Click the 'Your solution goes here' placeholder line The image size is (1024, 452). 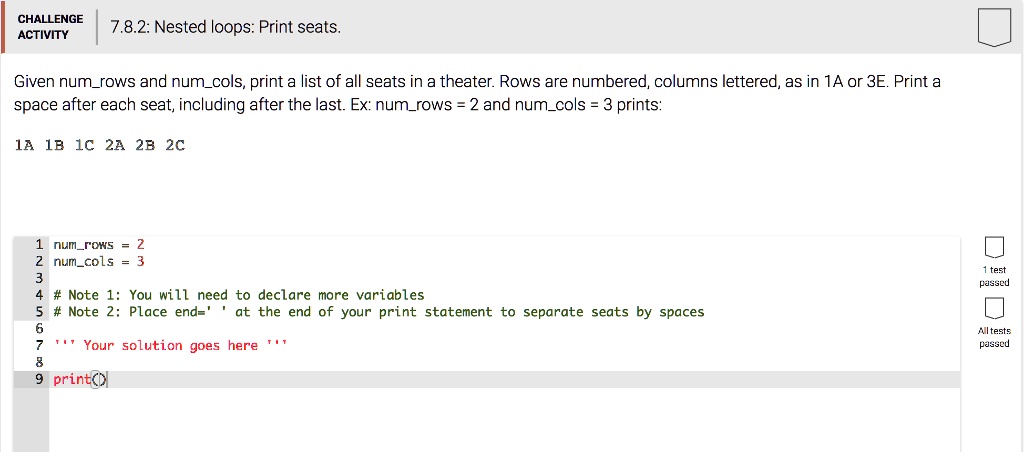pos(170,346)
